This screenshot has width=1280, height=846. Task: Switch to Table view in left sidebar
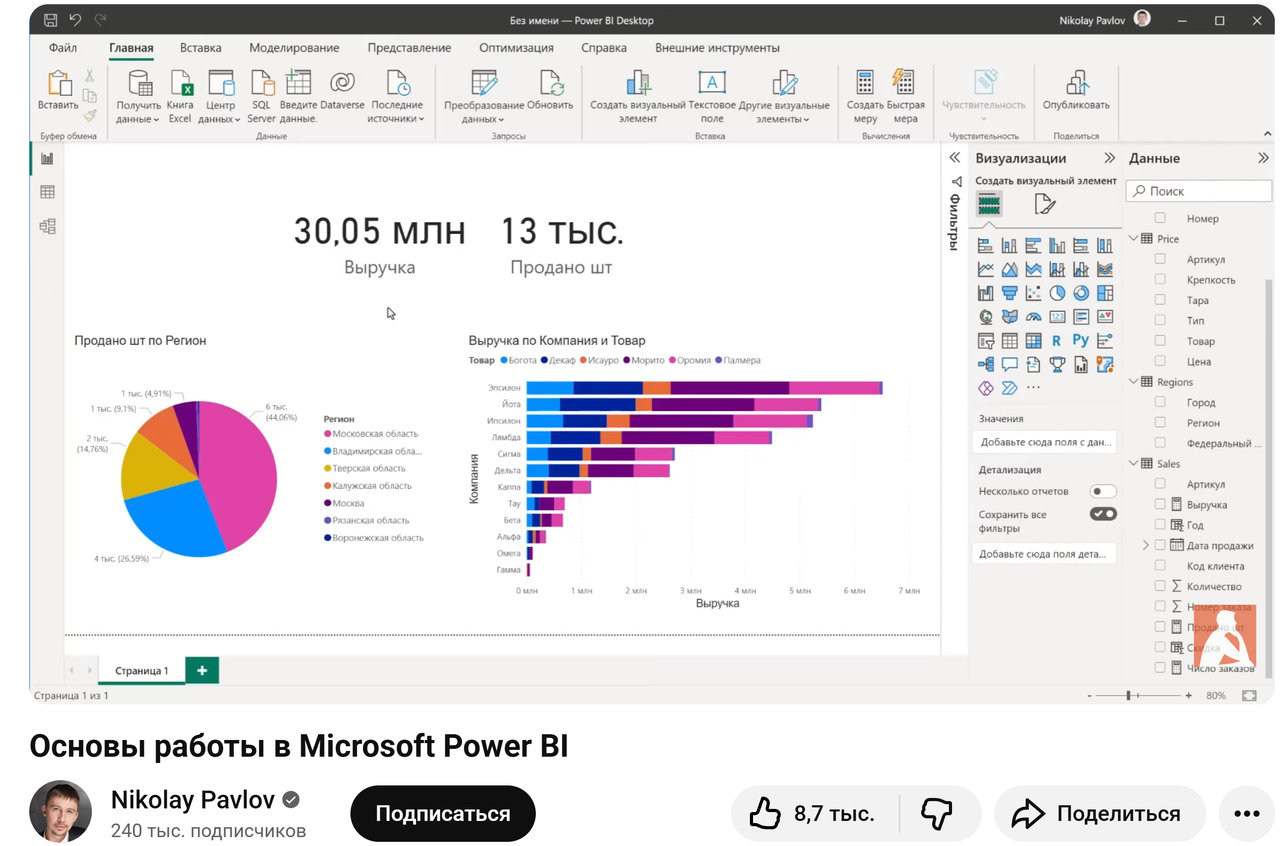pyautogui.click(x=47, y=192)
